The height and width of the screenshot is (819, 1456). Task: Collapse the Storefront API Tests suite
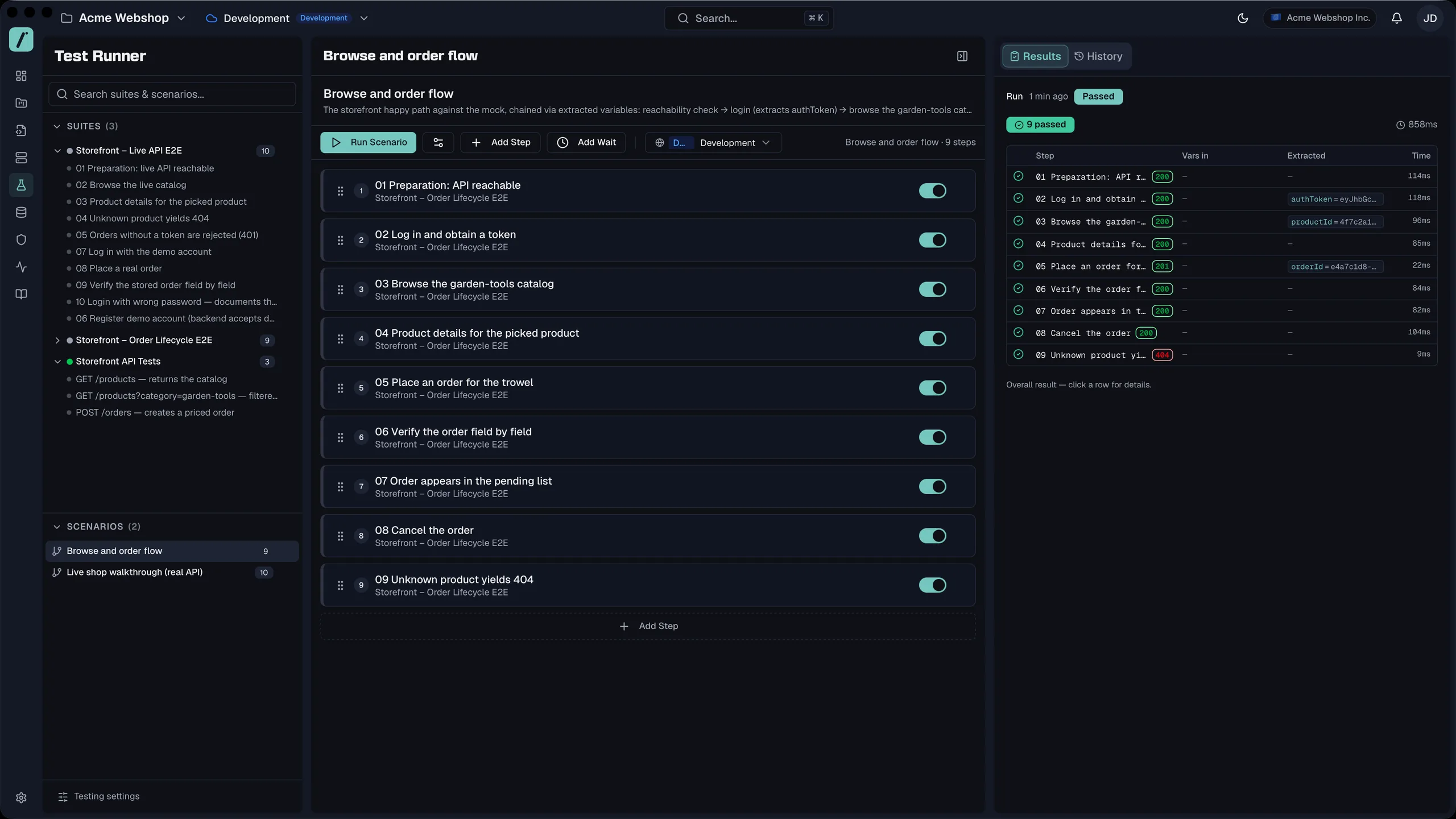click(x=57, y=362)
